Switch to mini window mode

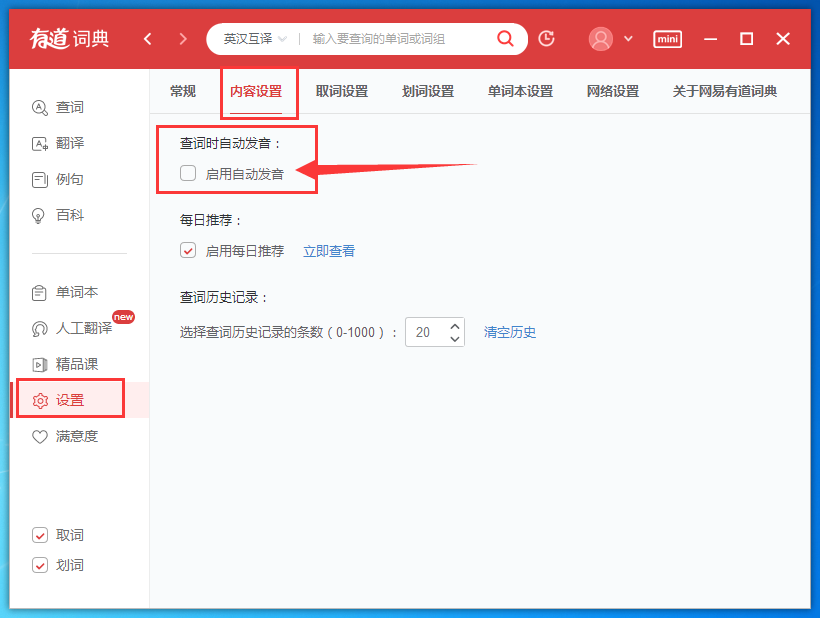pos(667,39)
